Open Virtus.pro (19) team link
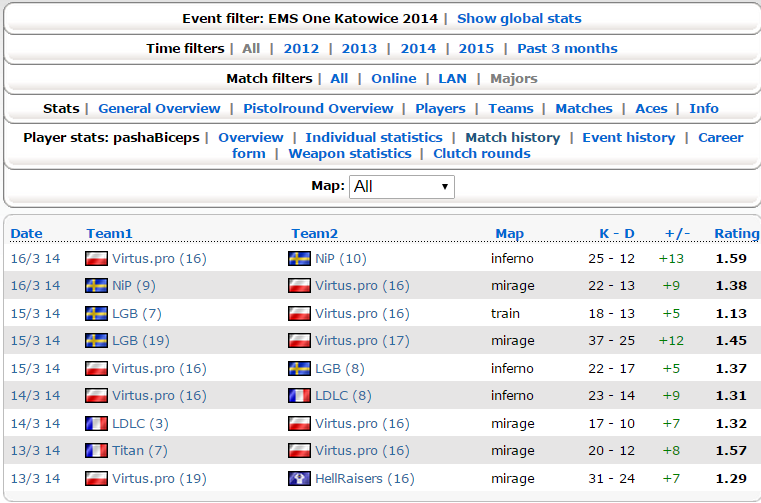This screenshot has width=761, height=503. pyautogui.click(x=159, y=479)
